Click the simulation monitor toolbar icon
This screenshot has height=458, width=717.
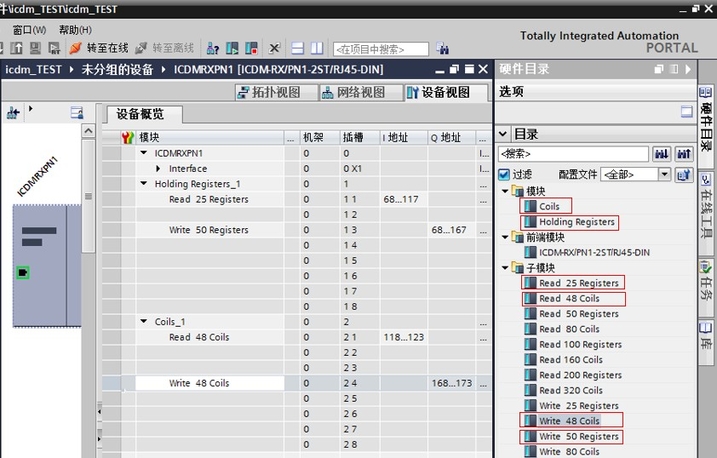coord(36,48)
